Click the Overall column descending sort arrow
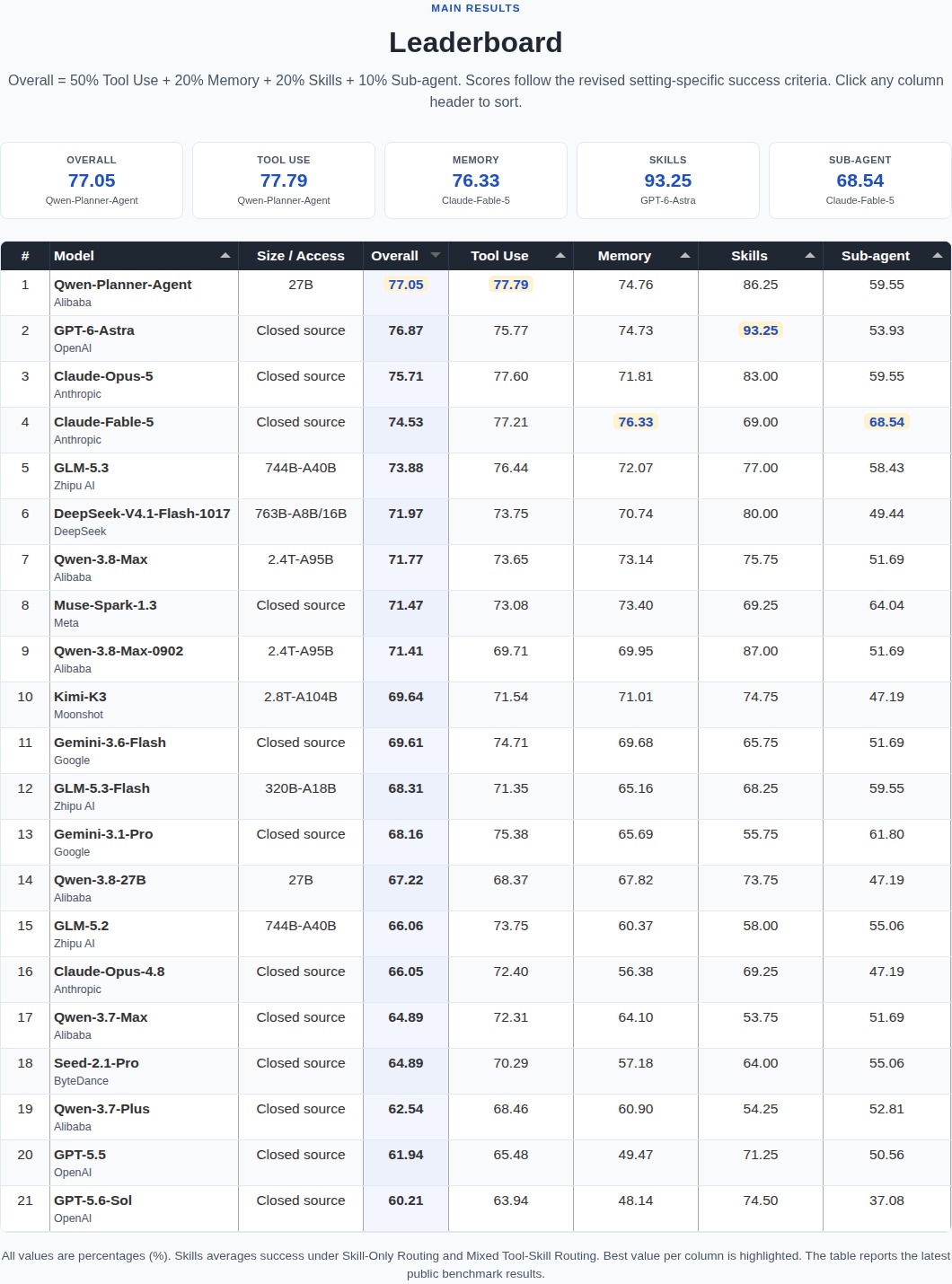 point(436,256)
